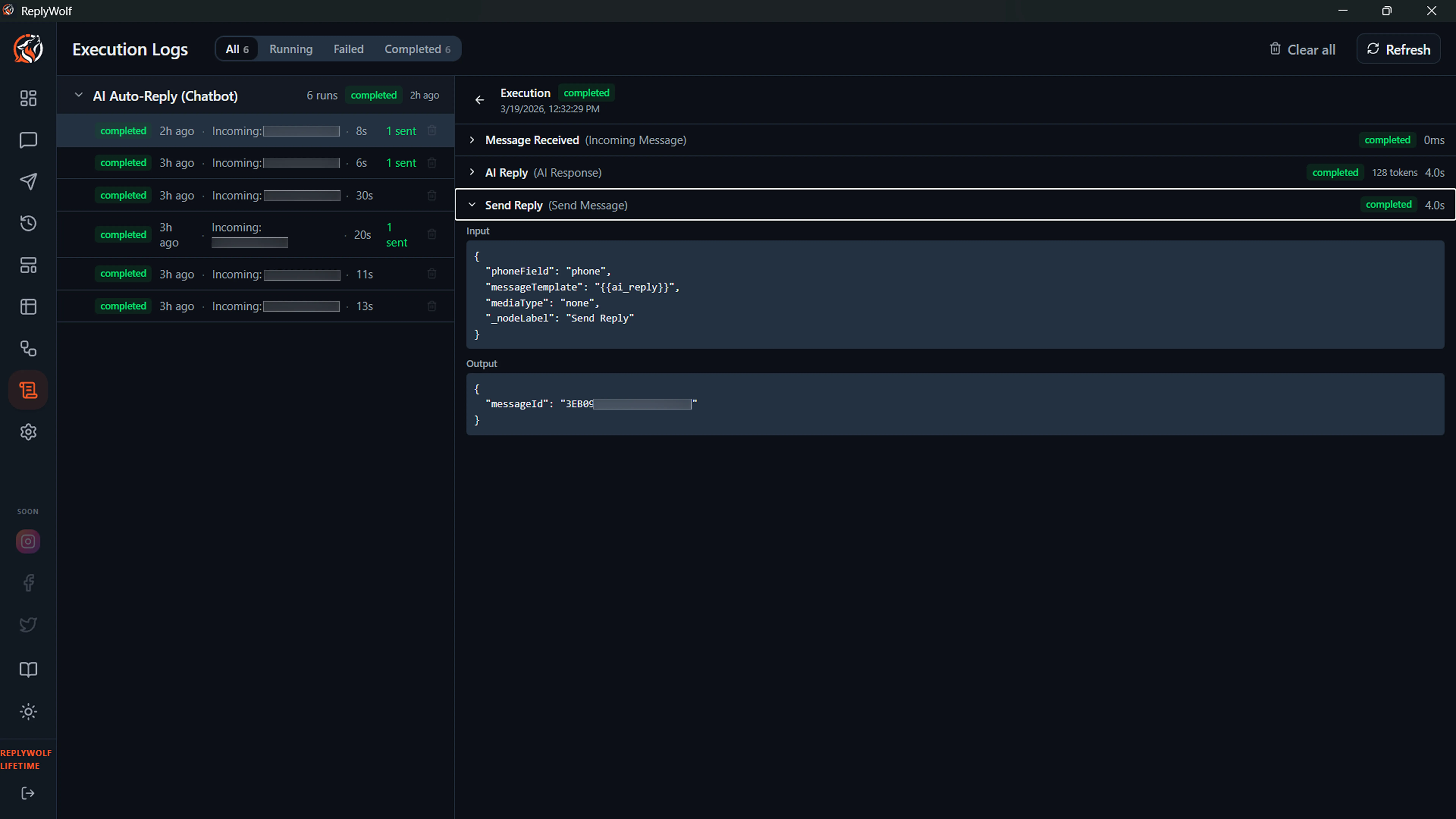Go back using the arrow beside Execution
The width and height of the screenshot is (1456, 819).
(479, 100)
